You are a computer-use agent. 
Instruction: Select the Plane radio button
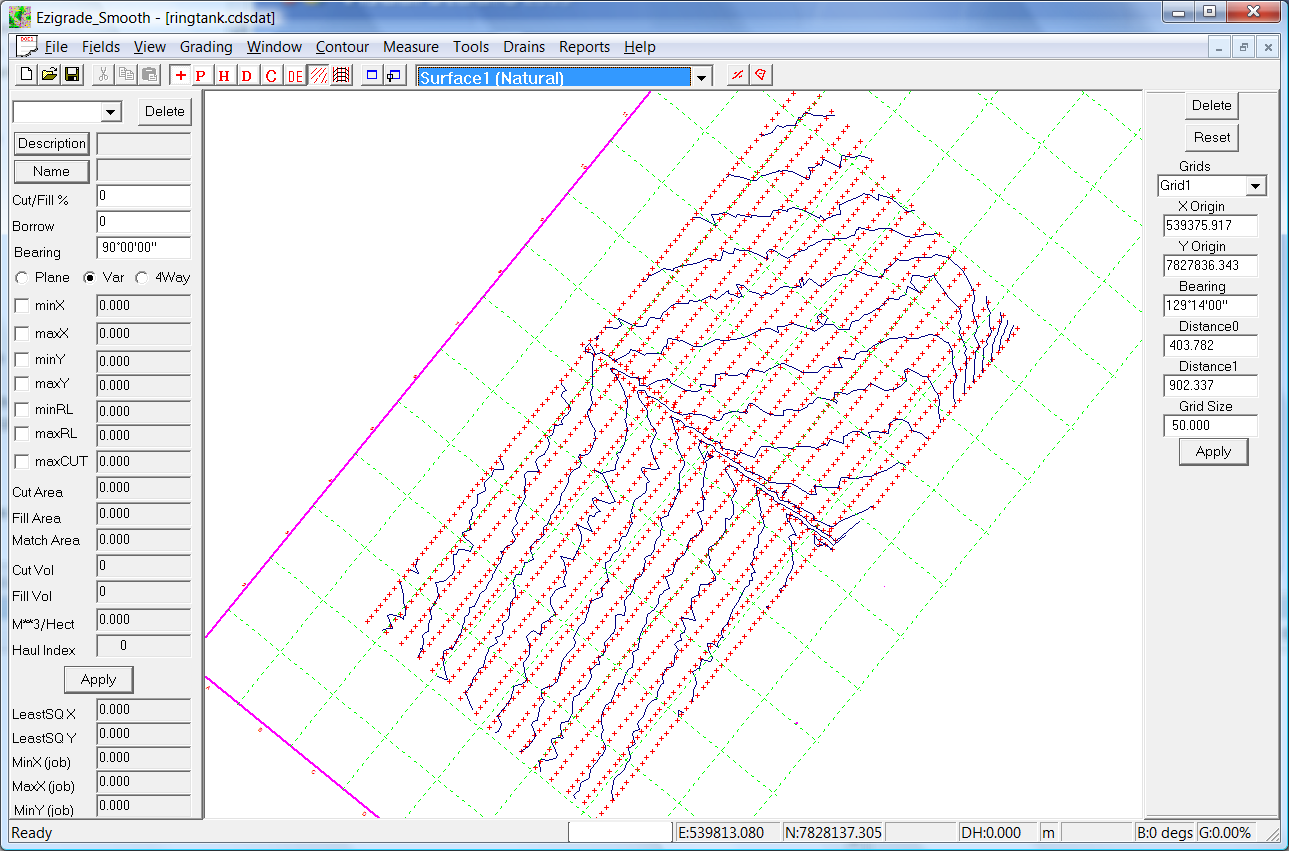pos(22,277)
